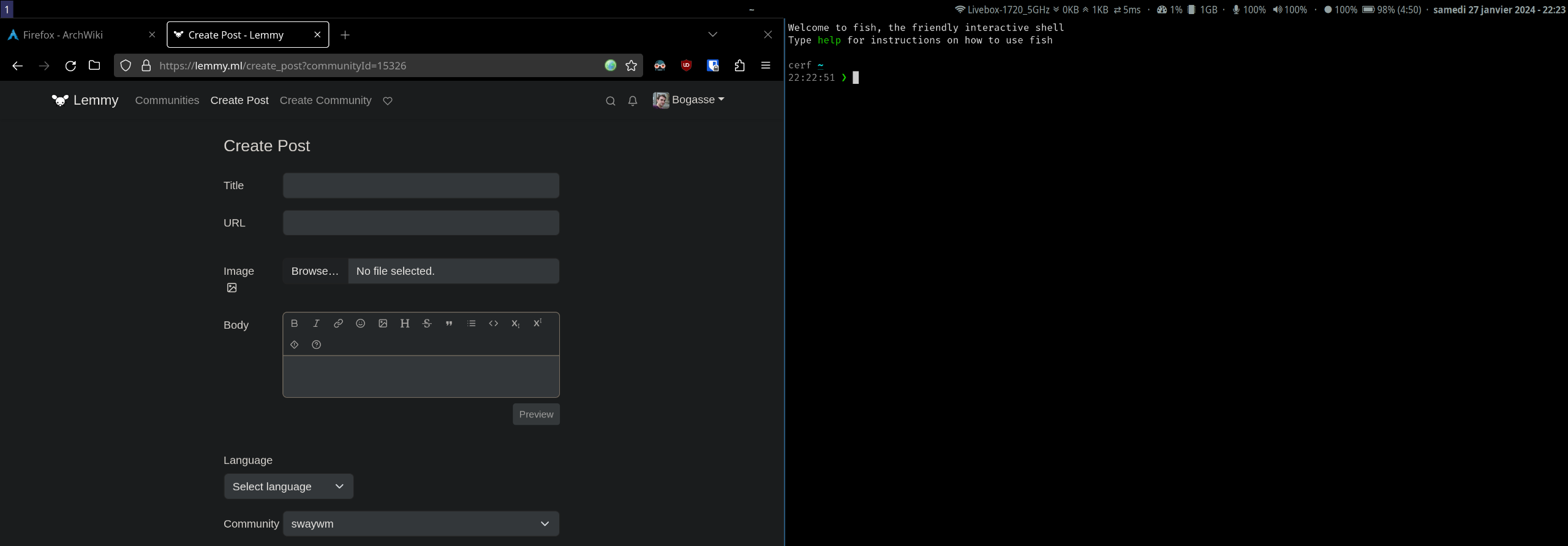Screen dimensions: 1568x546
Task: Insert a bulleted list
Action: point(471,323)
